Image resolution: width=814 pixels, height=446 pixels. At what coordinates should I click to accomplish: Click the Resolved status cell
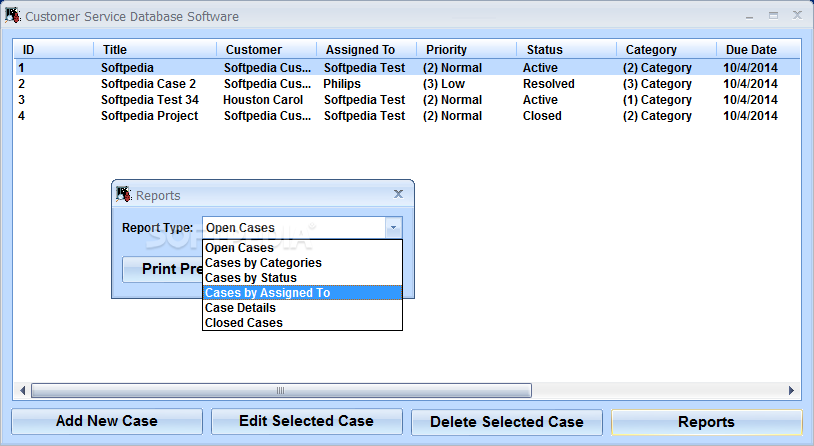pyautogui.click(x=549, y=84)
